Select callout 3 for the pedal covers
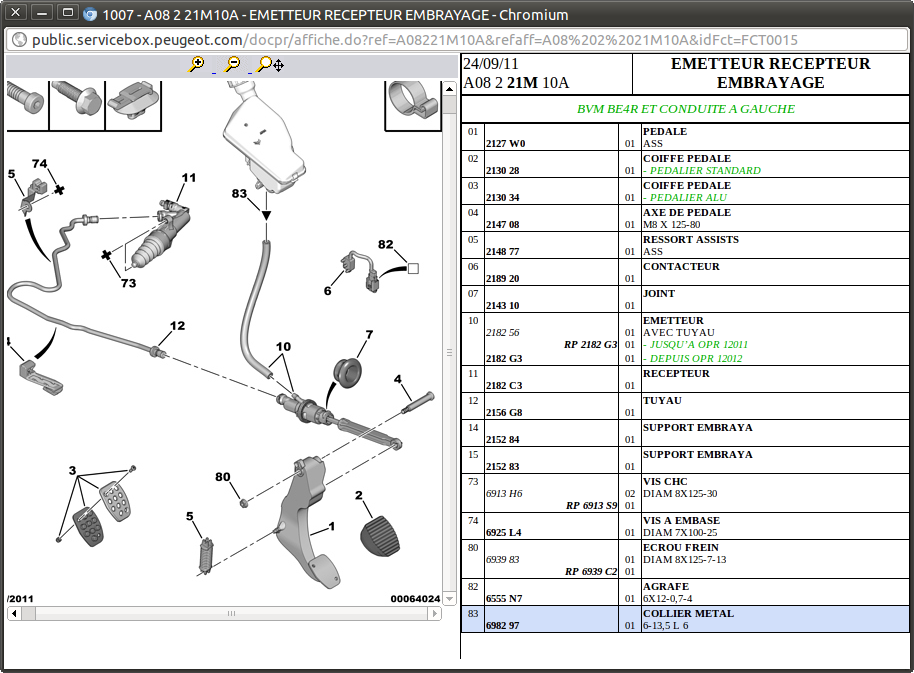This screenshot has height=673, width=914. (x=72, y=470)
